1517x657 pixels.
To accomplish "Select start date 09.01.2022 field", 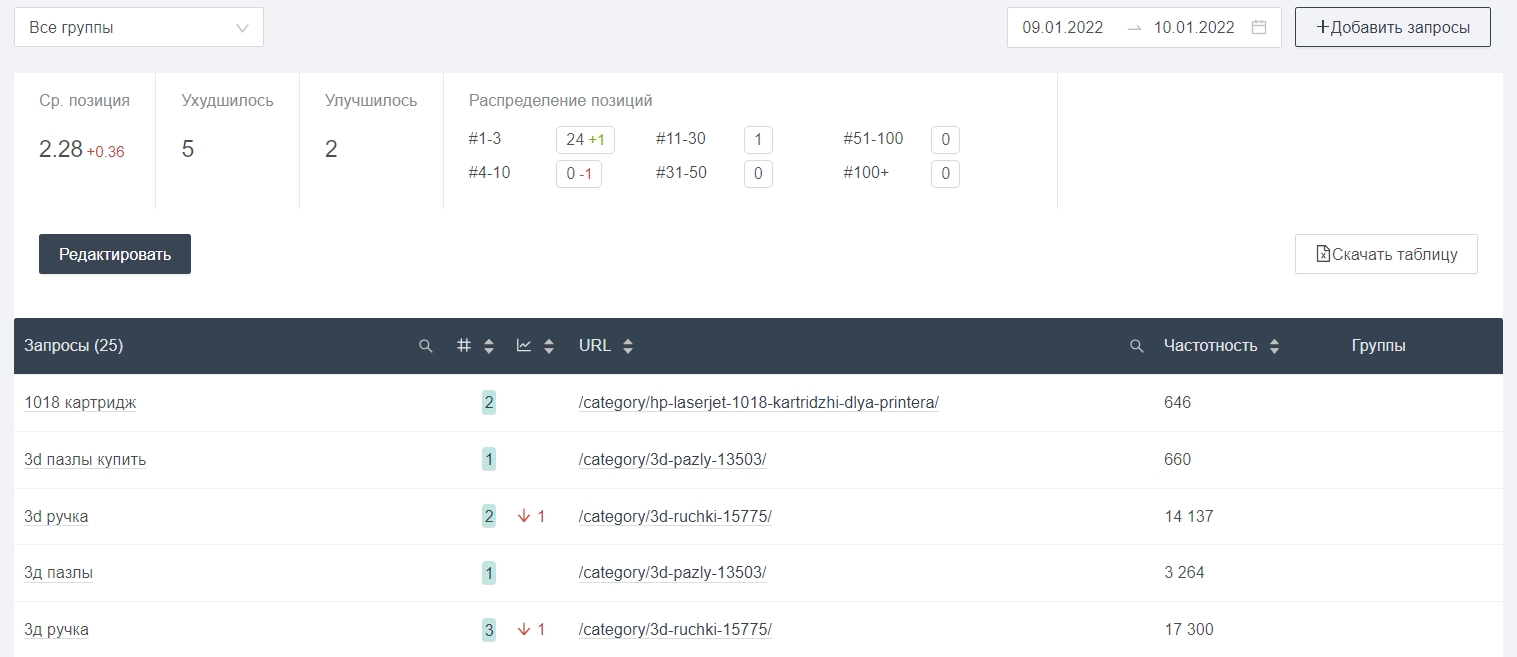I will [1062, 28].
